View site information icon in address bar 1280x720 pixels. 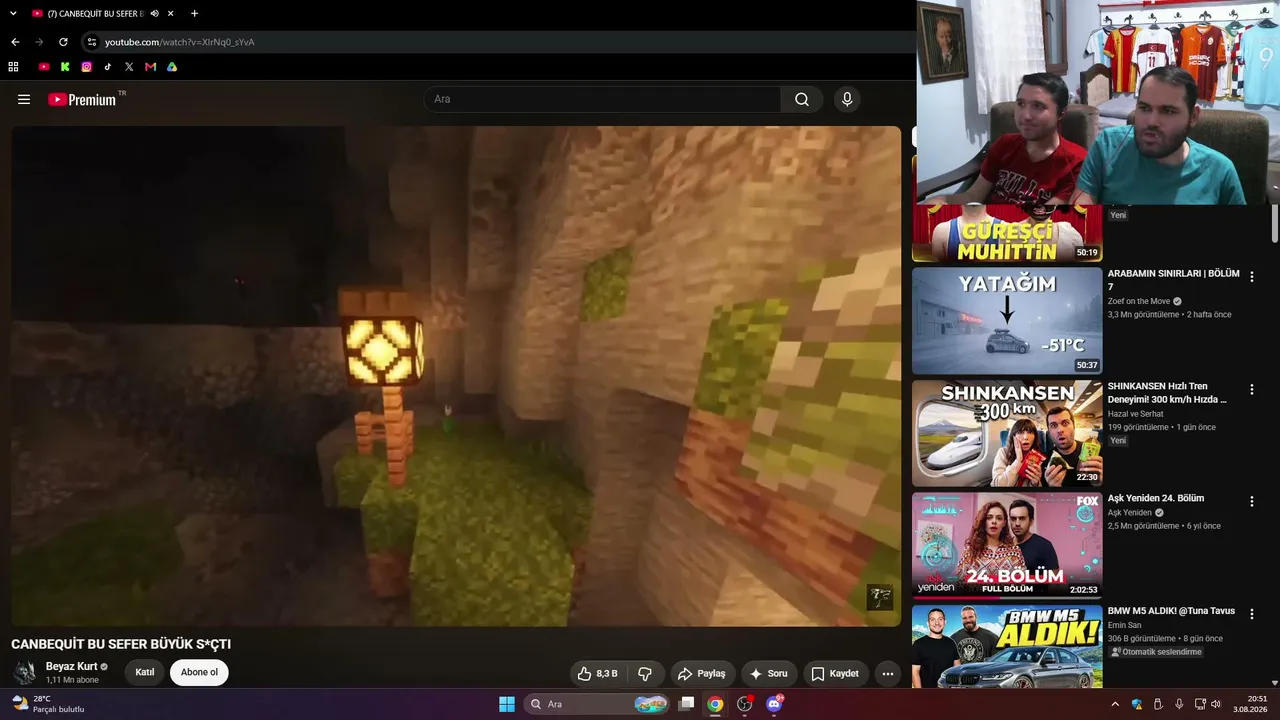(91, 42)
